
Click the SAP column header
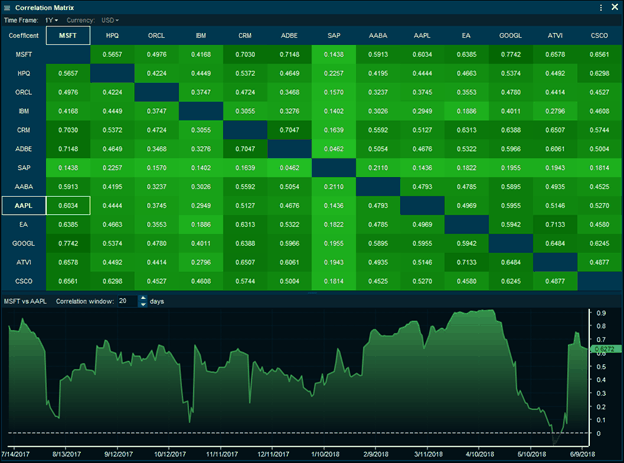pos(334,35)
